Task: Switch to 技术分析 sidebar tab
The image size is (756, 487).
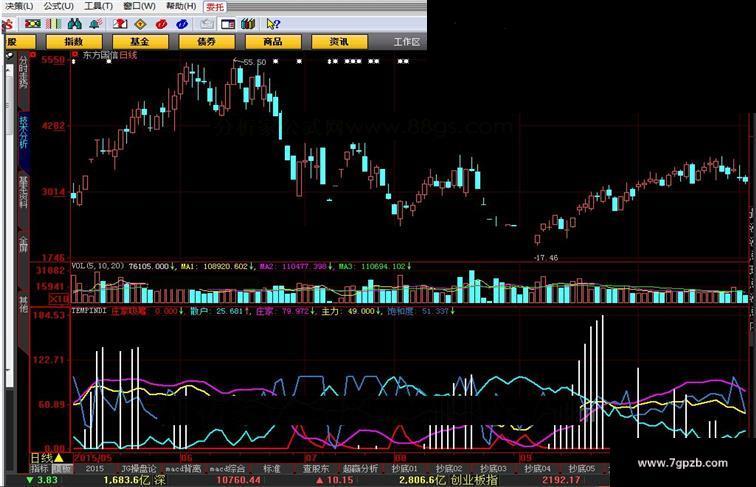Action: 24,131
